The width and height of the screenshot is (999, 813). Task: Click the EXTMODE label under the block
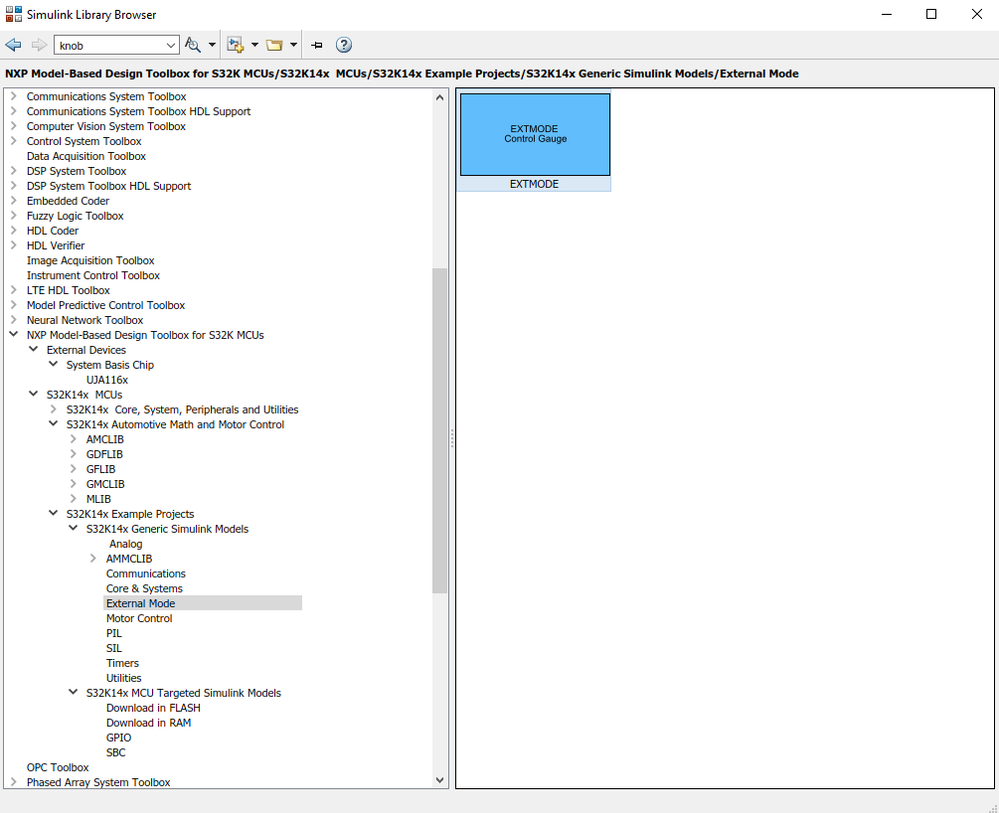[x=534, y=184]
